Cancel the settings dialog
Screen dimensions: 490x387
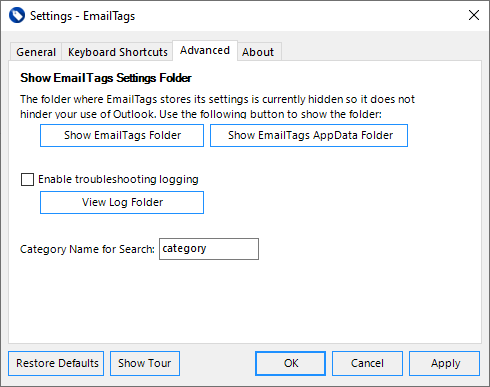[x=367, y=363]
